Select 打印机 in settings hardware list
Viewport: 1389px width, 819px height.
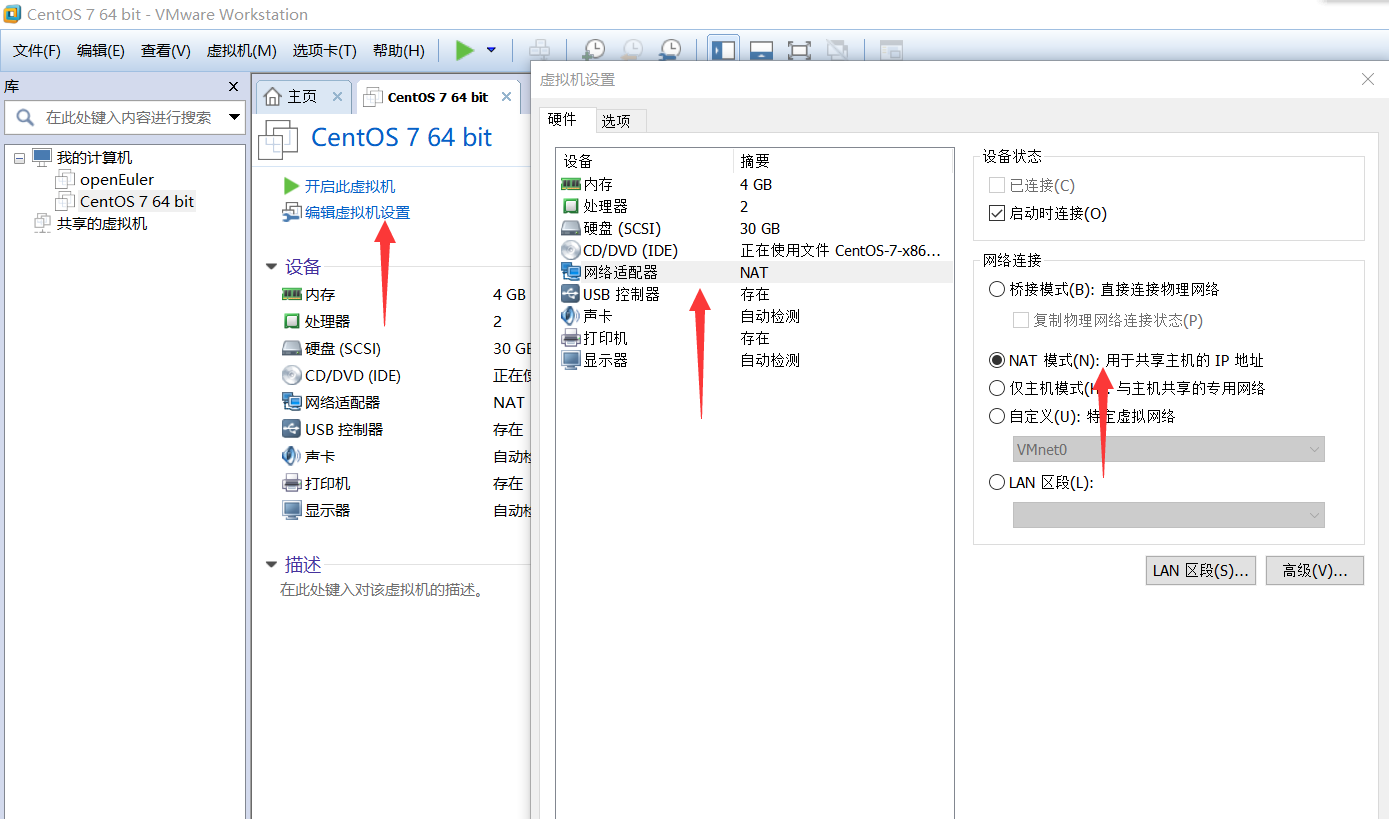(754, 338)
